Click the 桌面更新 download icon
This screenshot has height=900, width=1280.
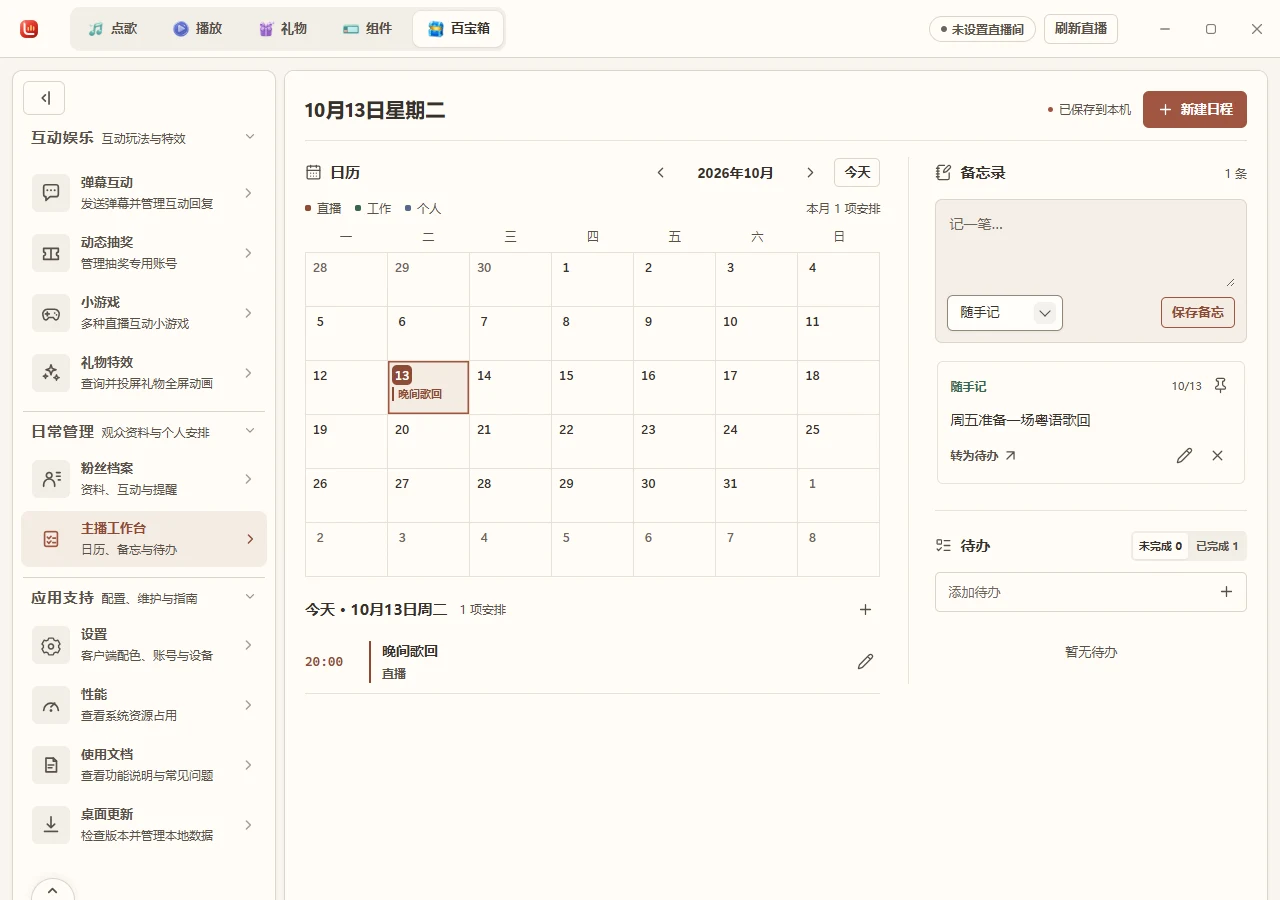point(51,825)
